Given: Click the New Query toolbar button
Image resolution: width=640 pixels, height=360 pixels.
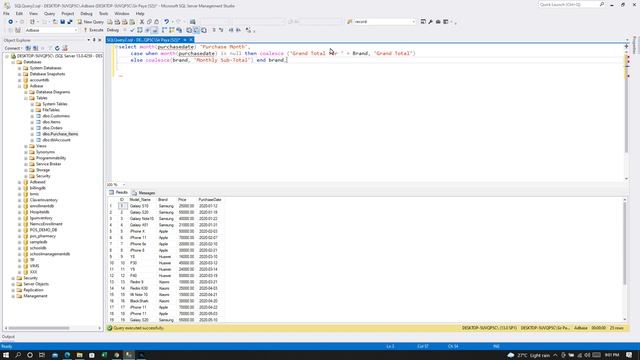Looking at the screenshot, I should coord(91,22).
